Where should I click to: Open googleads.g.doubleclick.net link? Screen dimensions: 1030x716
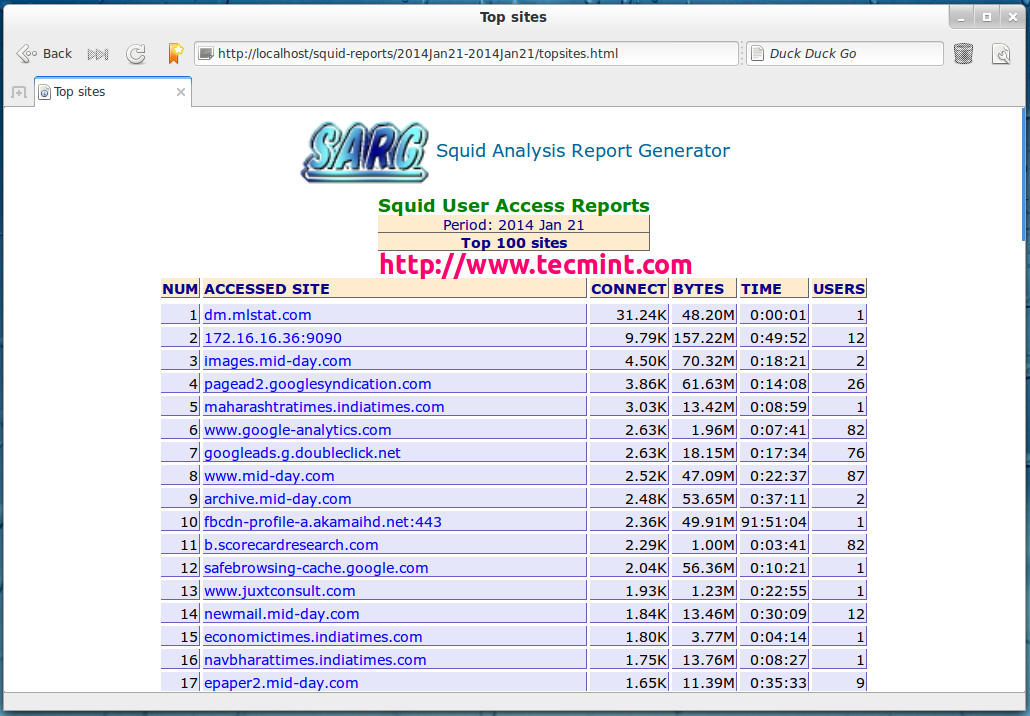click(302, 453)
